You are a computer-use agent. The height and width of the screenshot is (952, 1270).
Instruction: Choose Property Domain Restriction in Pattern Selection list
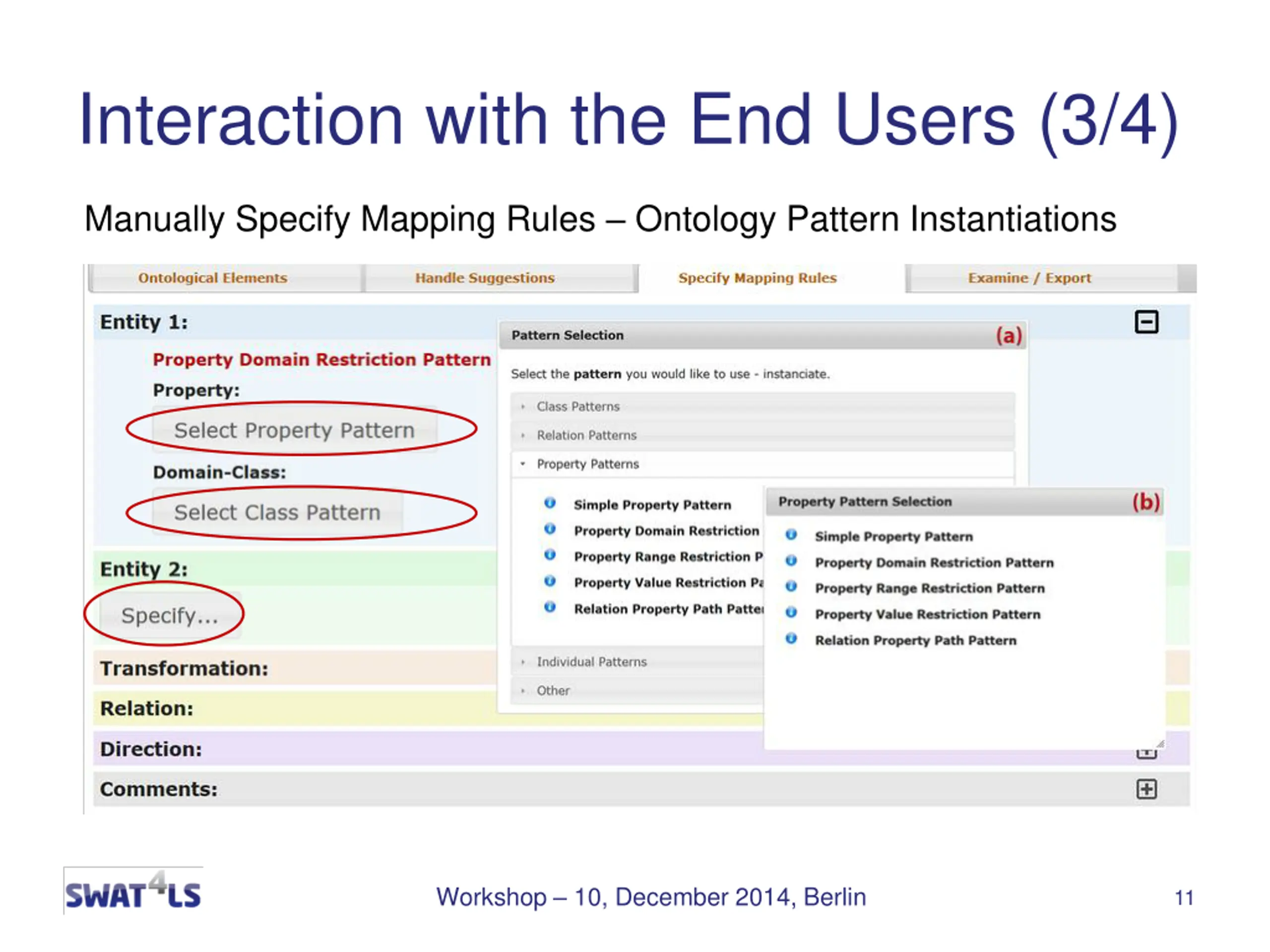(x=666, y=531)
